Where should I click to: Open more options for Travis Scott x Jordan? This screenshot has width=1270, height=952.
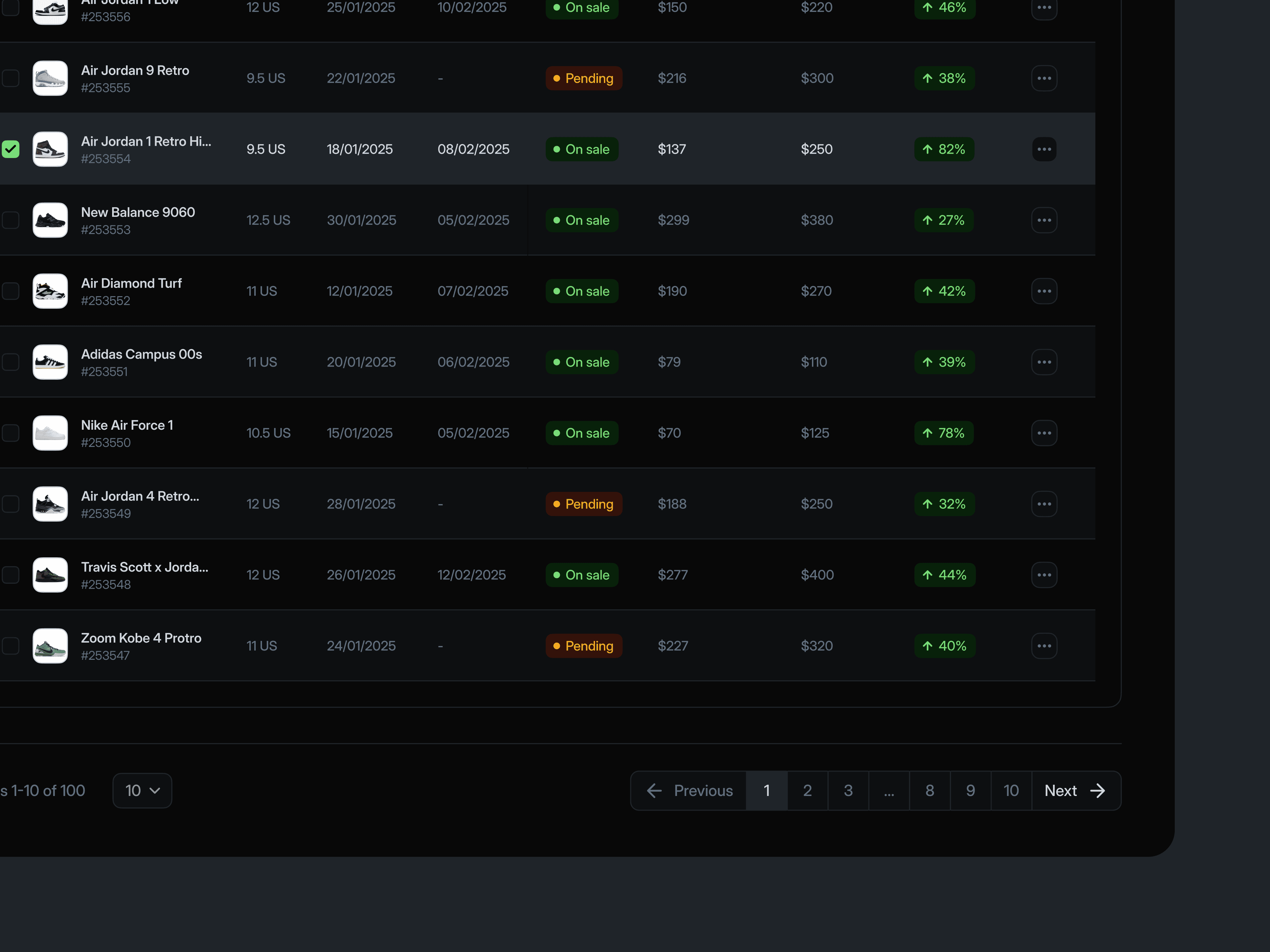[1044, 575]
